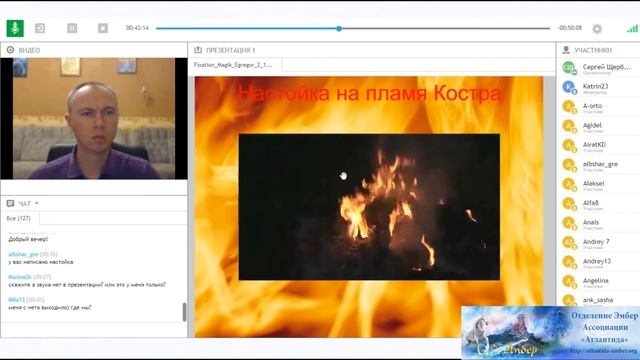Open the settings gear icon
The height and width of the screenshot is (360, 640).
597,29
